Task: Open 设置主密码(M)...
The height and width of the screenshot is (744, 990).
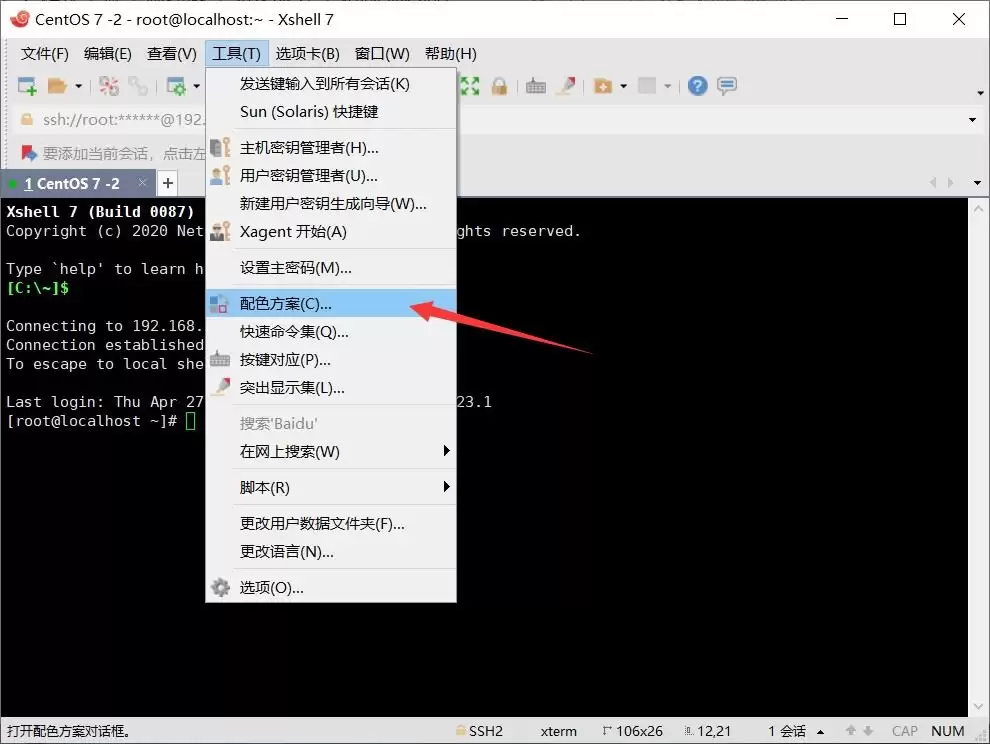Action: [x=331, y=268]
